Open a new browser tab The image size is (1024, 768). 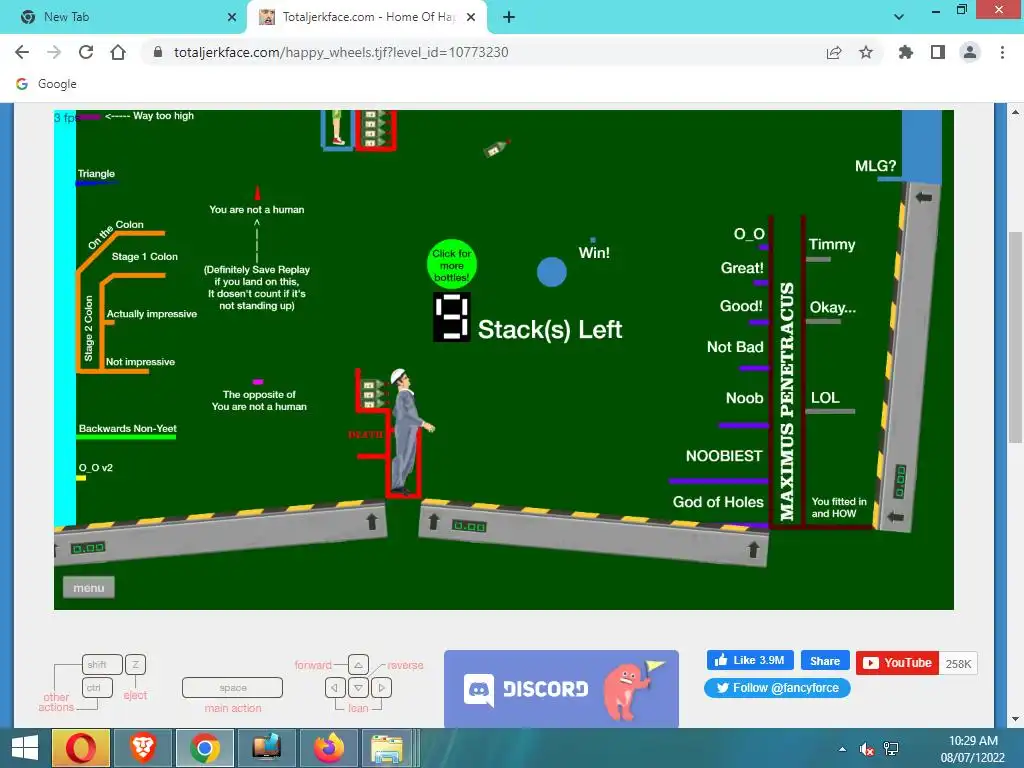click(509, 17)
